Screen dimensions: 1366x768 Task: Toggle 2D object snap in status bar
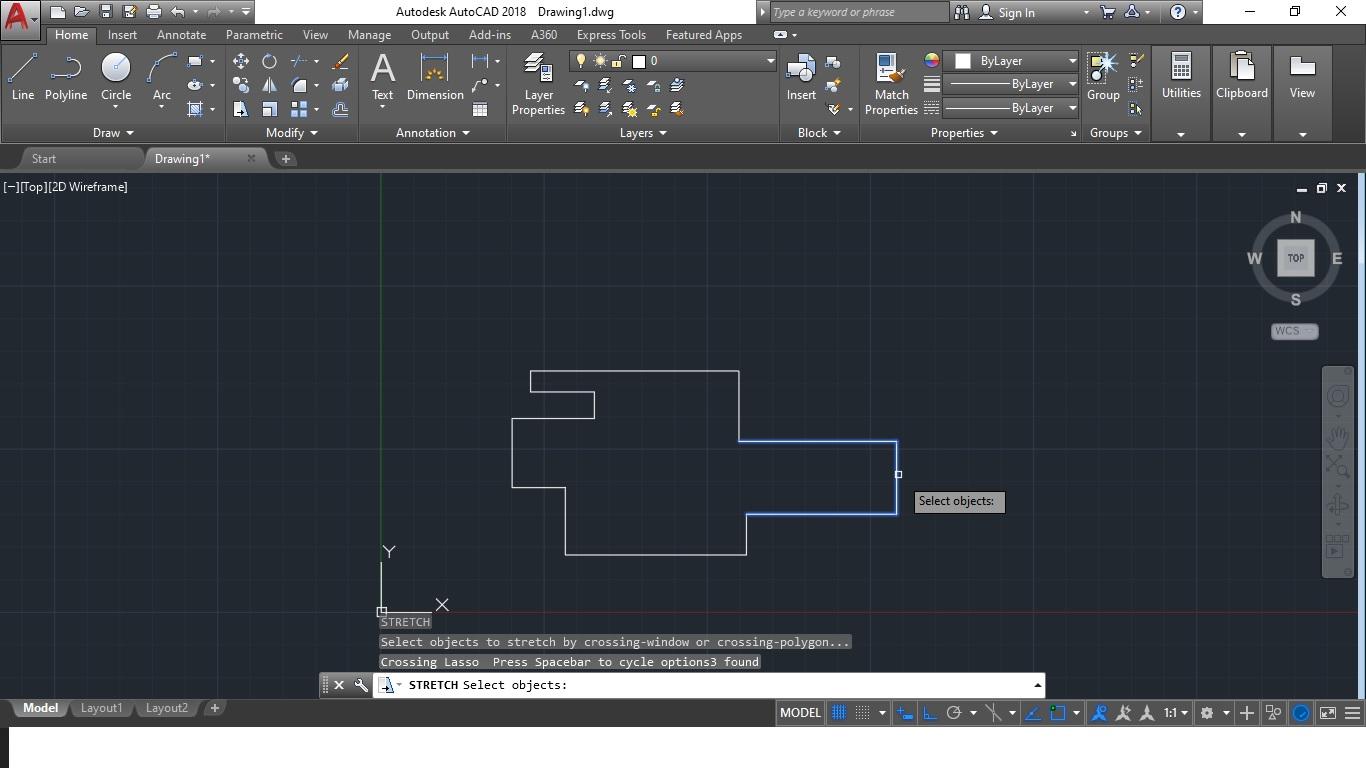point(1058,713)
